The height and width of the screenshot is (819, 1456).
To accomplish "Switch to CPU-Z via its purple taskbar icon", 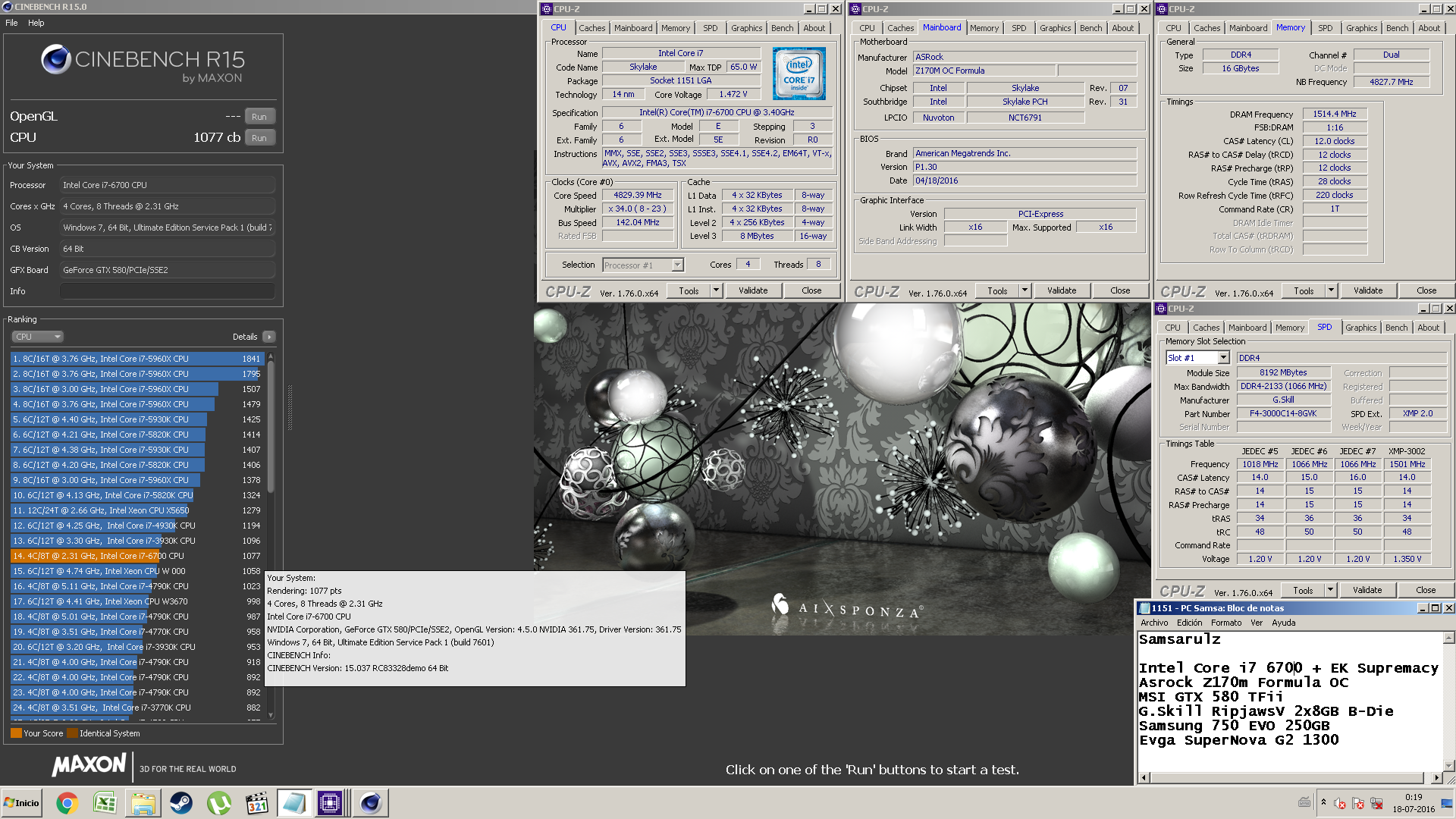I will (331, 803).
